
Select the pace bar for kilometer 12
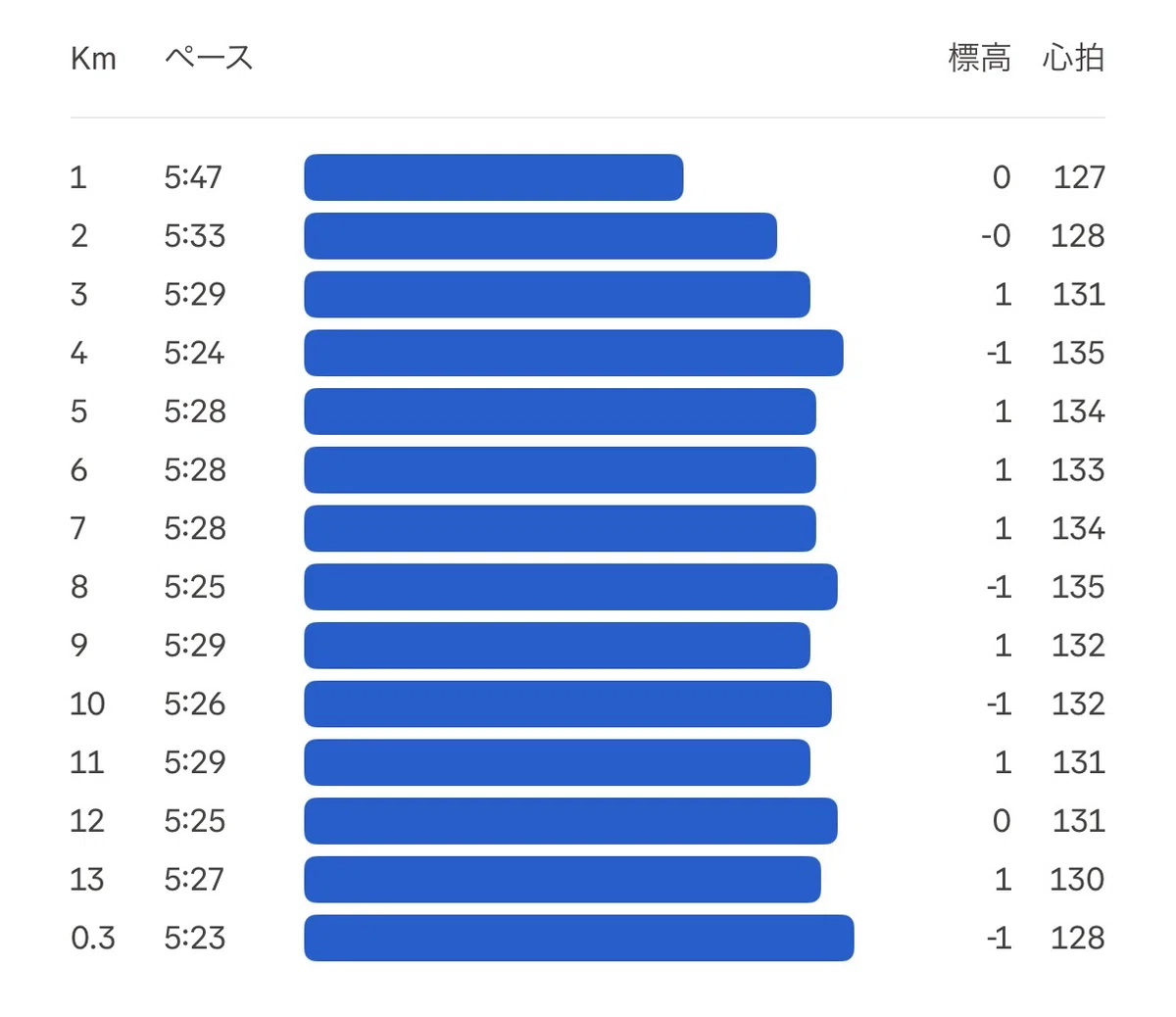point(570,821)
